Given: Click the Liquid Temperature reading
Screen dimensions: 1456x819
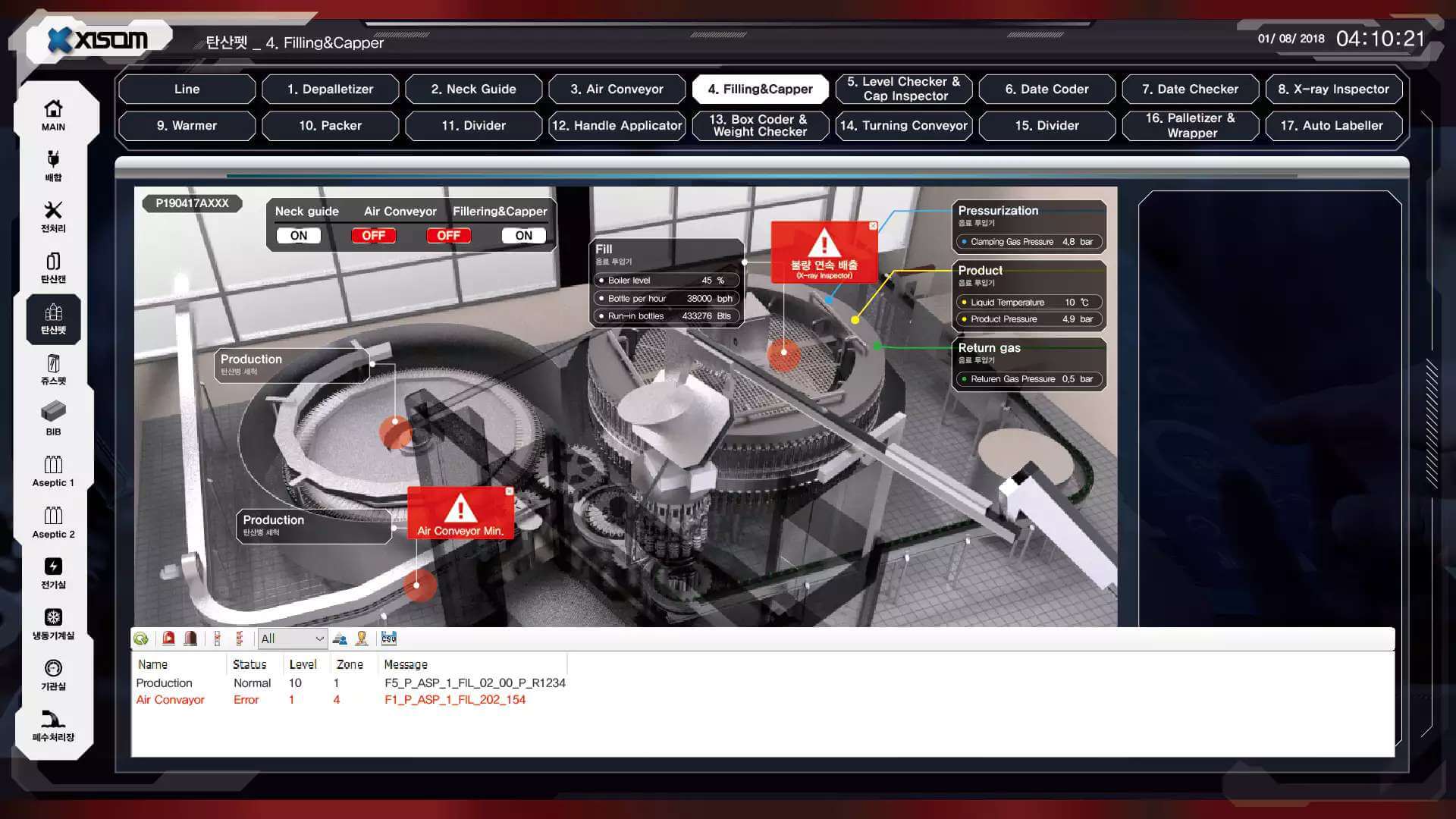Looking at the screenshot, I should (1028, 302).
